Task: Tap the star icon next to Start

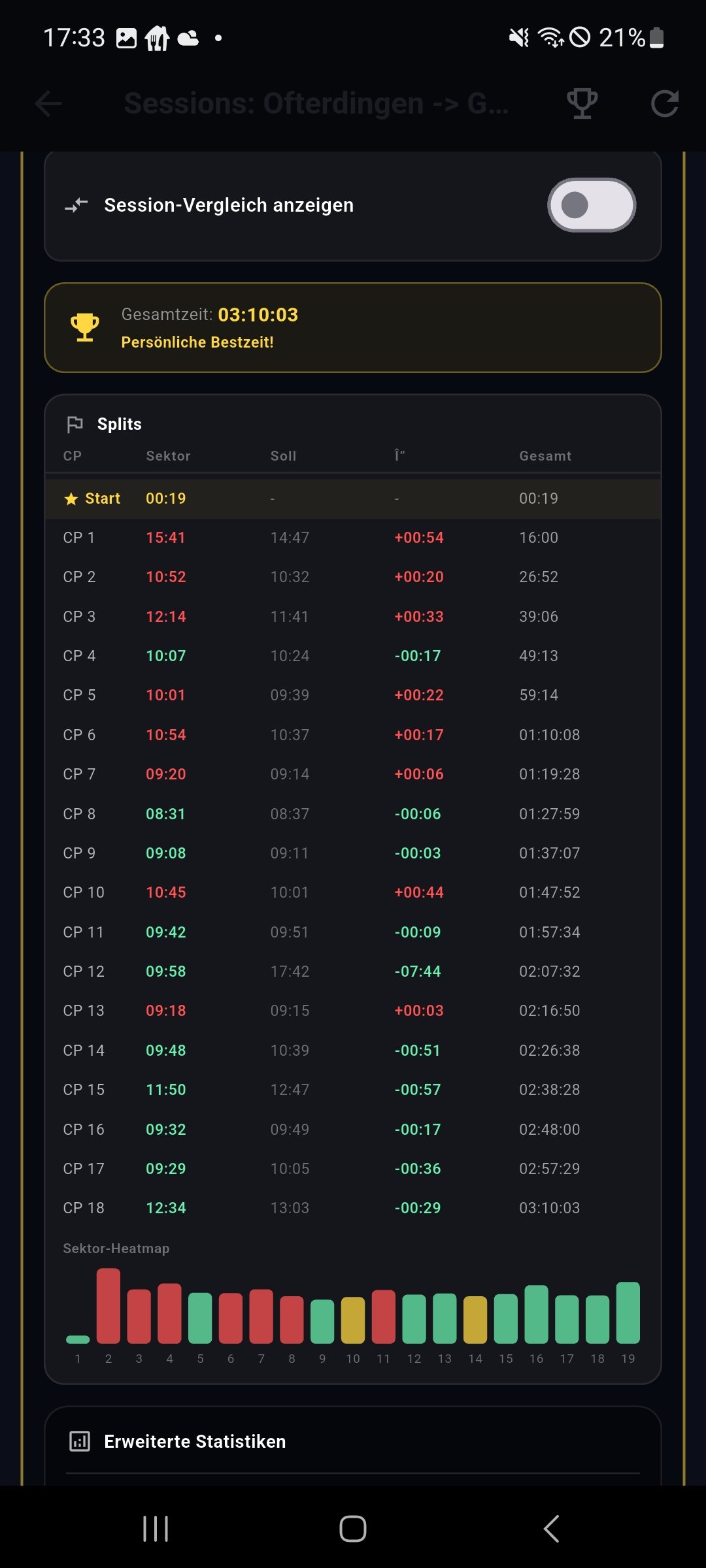Action: pos(71,499)
